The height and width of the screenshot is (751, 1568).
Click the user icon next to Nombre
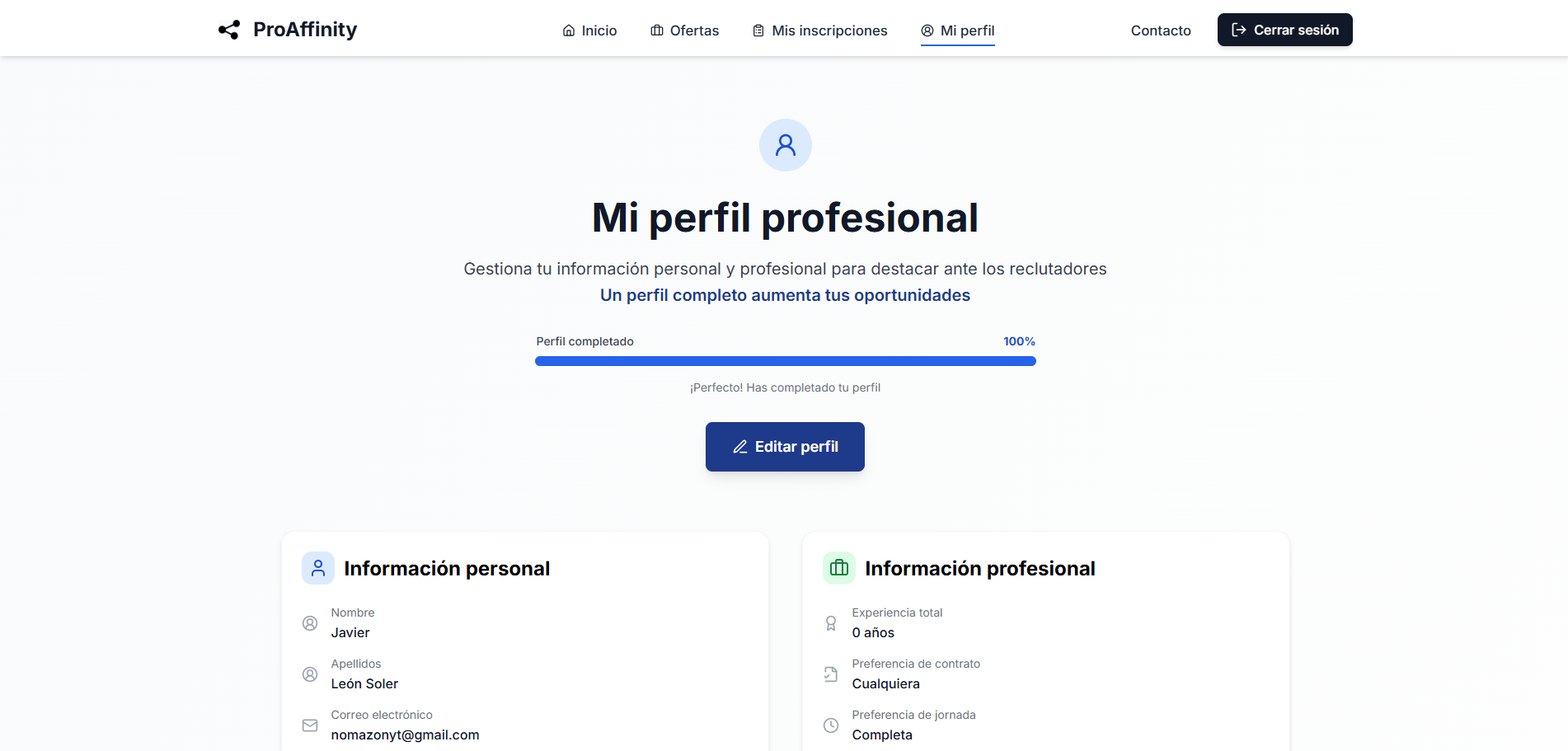pos(310,623)
